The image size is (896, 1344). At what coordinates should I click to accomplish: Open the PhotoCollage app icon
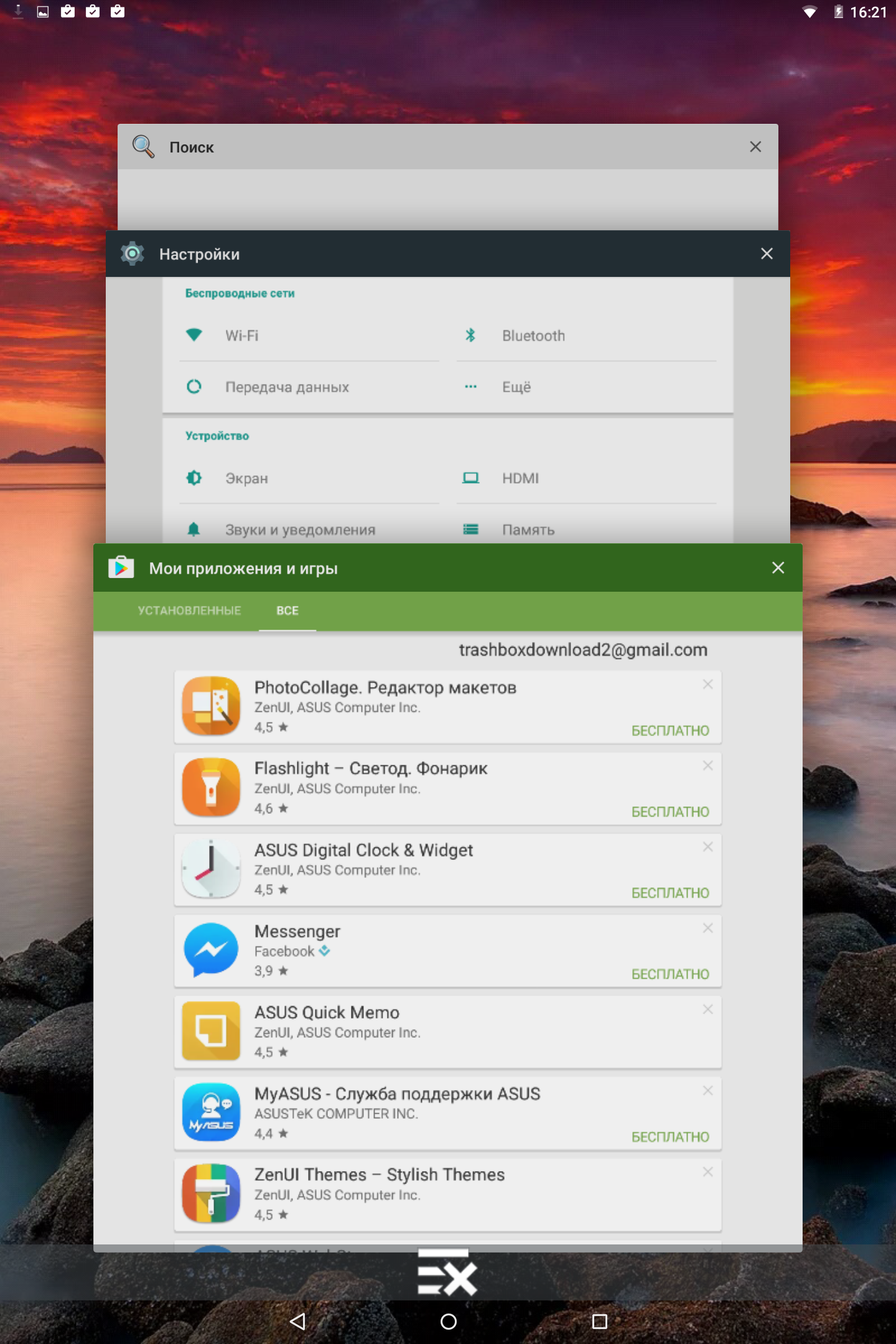coord(211,706)
